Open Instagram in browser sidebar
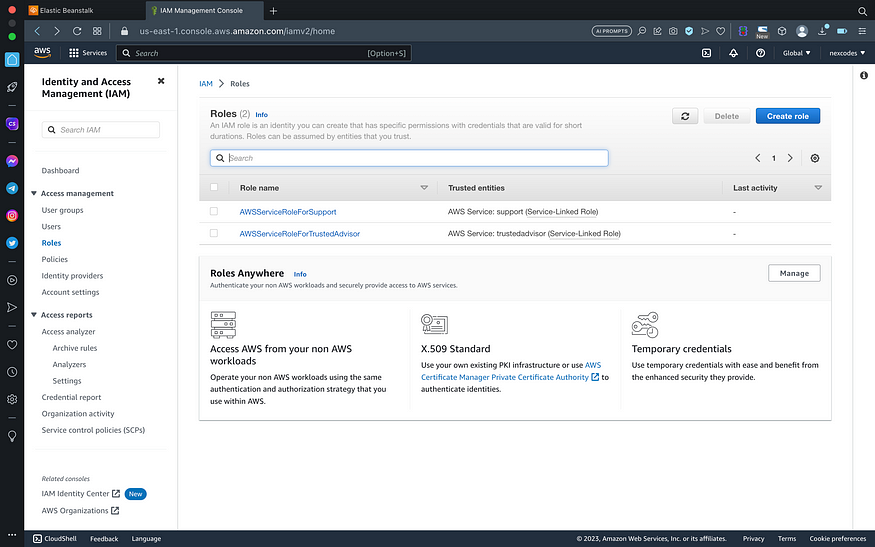 click(12, 215)
